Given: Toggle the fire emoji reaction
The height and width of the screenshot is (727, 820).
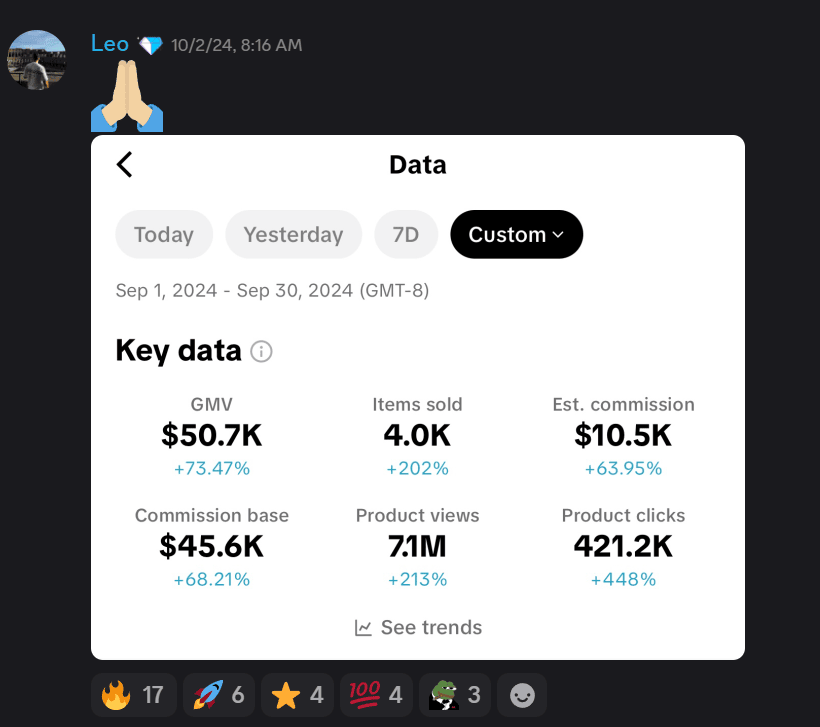Looking at the screenshot, I should click(134, 694).
